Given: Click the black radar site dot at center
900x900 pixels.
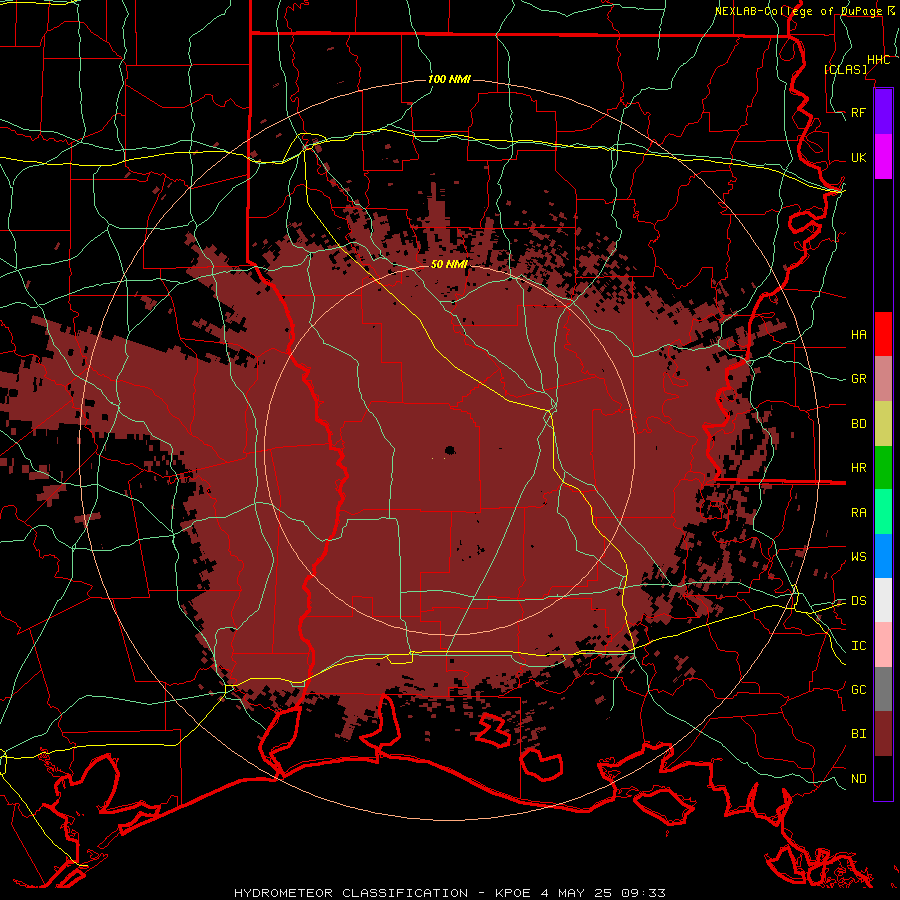Looking at the screenshot, I should [x=449, y=450].
